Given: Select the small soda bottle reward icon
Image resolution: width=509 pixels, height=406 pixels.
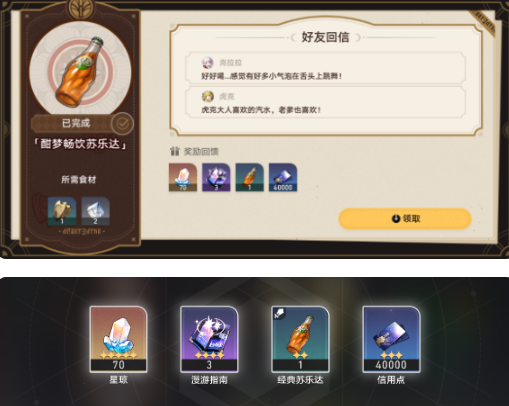Looking at the screenshot, I should pos(249,177).
